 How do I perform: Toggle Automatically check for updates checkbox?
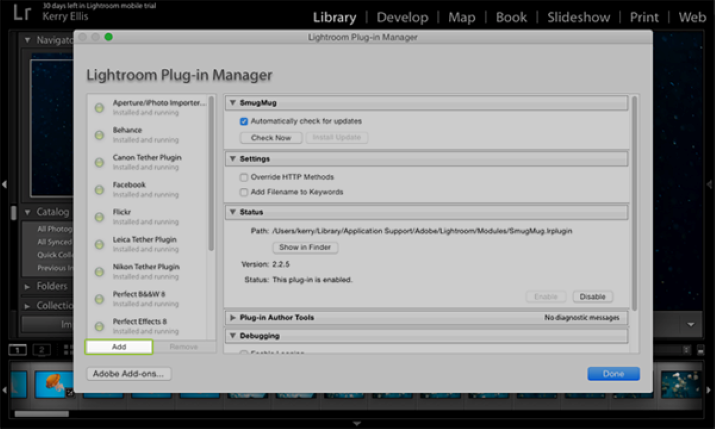point(244,121)
